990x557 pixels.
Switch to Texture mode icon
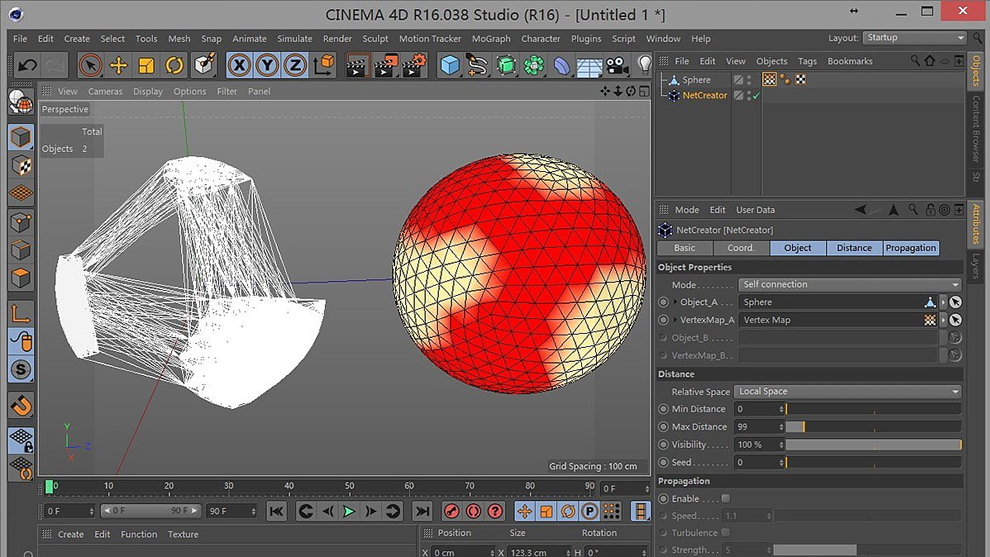(x=21, y=165)
